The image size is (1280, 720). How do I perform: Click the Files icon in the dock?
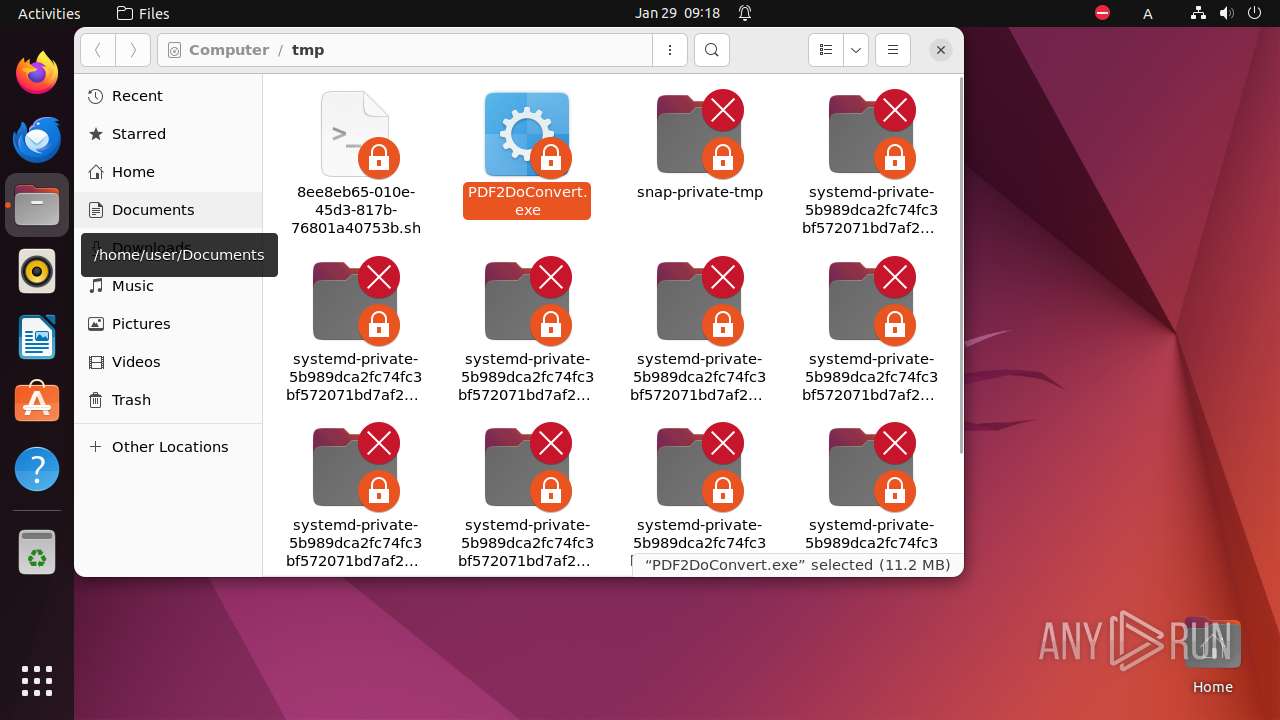[37, 205]
